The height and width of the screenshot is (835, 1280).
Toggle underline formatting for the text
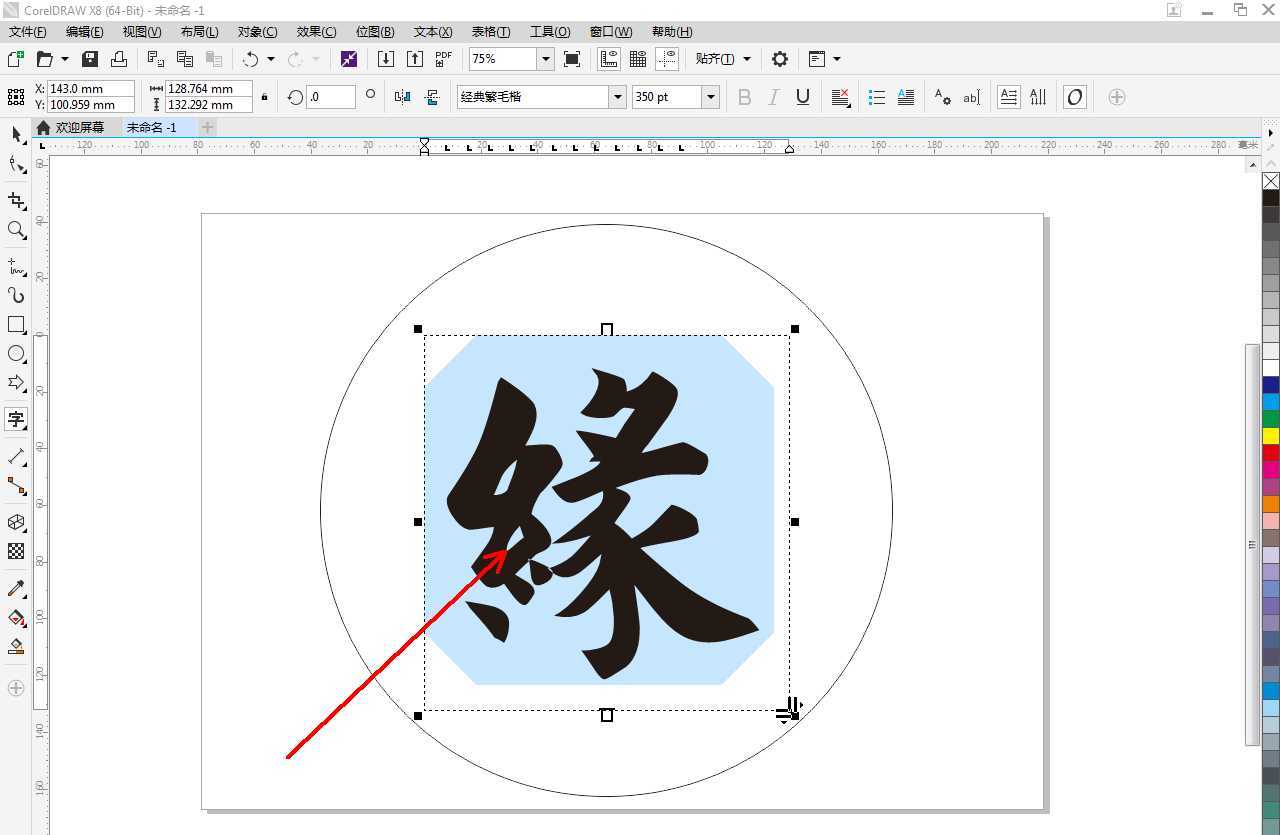point(801,96)
